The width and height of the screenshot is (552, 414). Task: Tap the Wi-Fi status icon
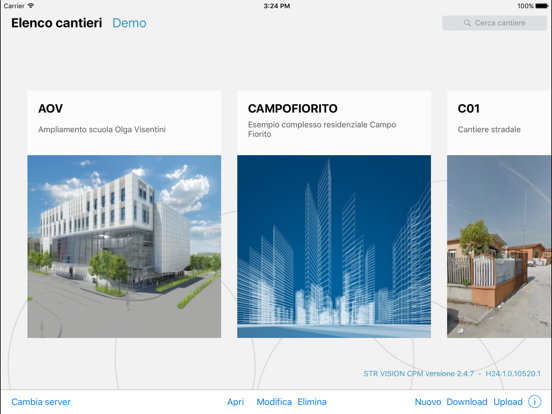(x=31, y=6)
